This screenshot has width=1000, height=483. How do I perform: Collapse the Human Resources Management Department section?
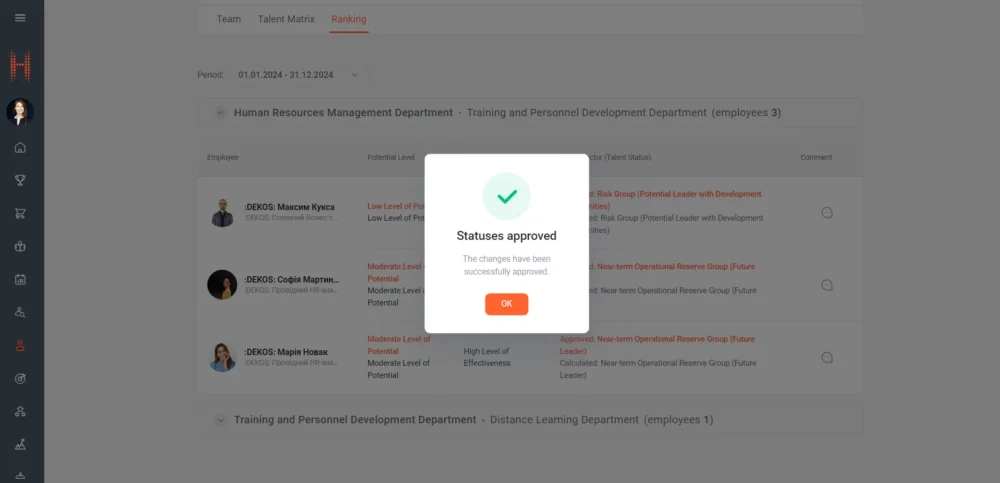tap(221, 113)
